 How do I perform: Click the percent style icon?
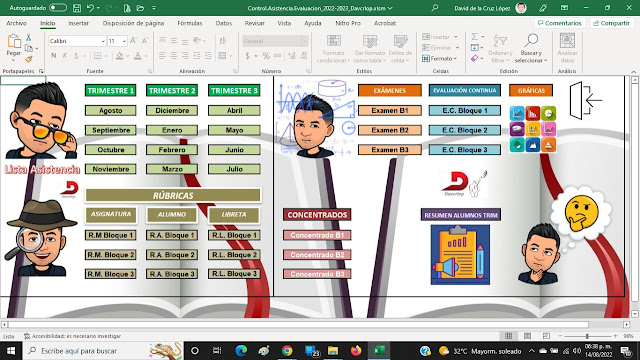coord(266,56)
